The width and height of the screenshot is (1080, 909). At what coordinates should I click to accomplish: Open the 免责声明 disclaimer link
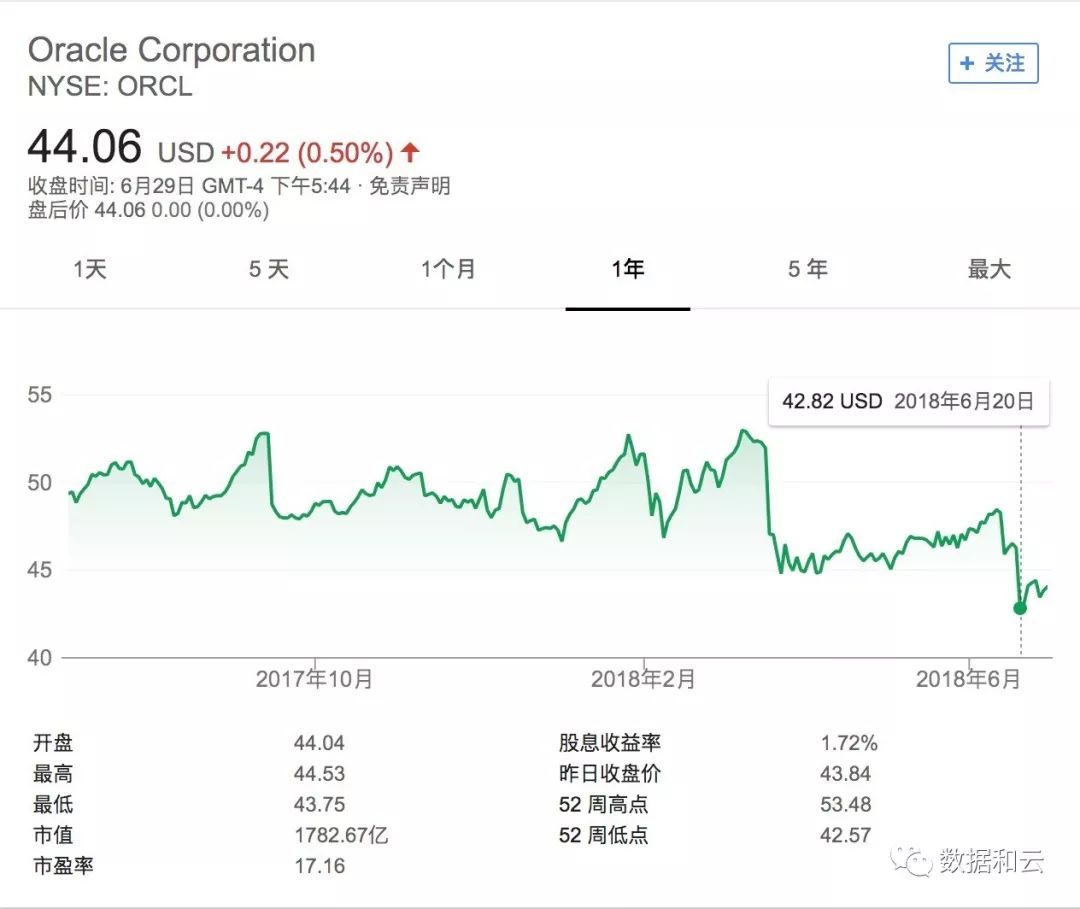pyautogui.click(x=411, y=186)
